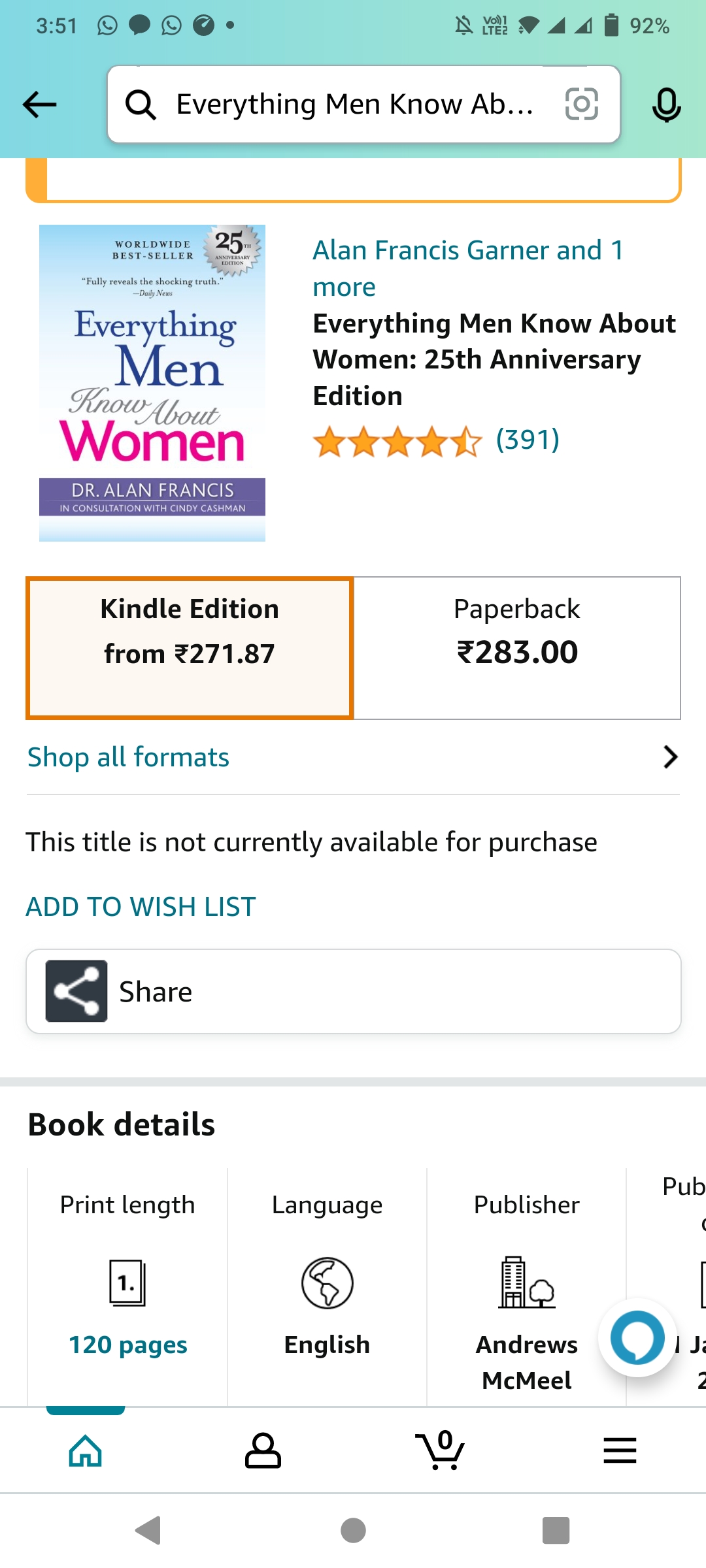Open the Alexa assistant bubble
The height and width of the screenshot is (1568, 706).
coord(637,1337)
